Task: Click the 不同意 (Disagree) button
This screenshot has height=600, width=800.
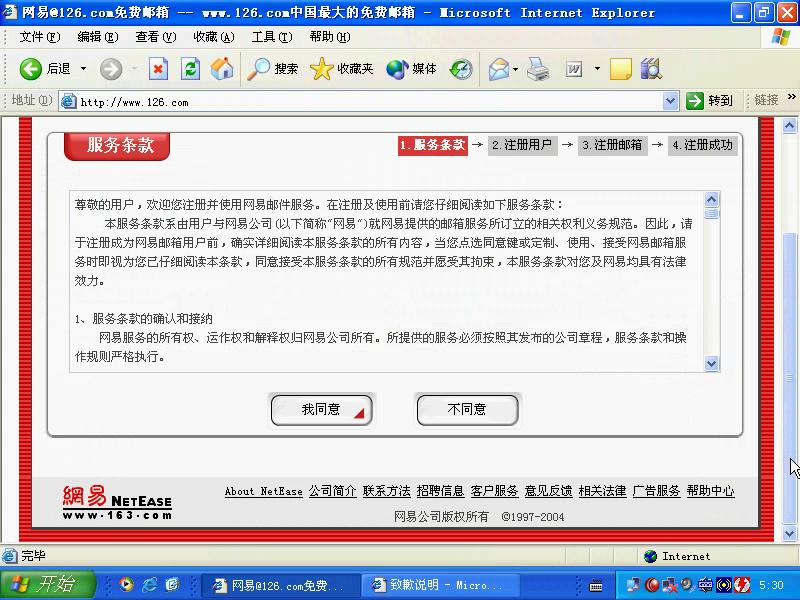Action: (x=467, y=410)
